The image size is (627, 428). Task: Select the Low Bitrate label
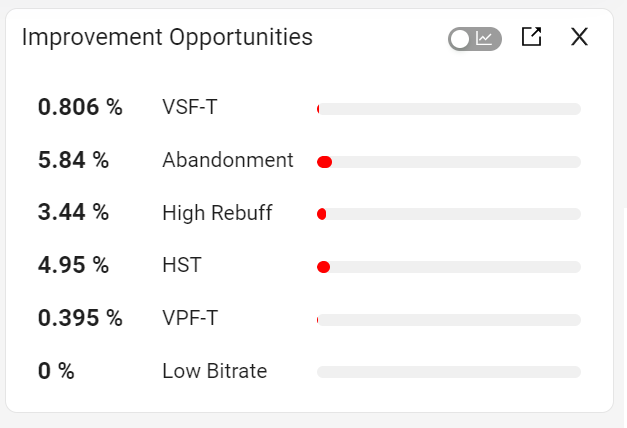coord(214,372)
